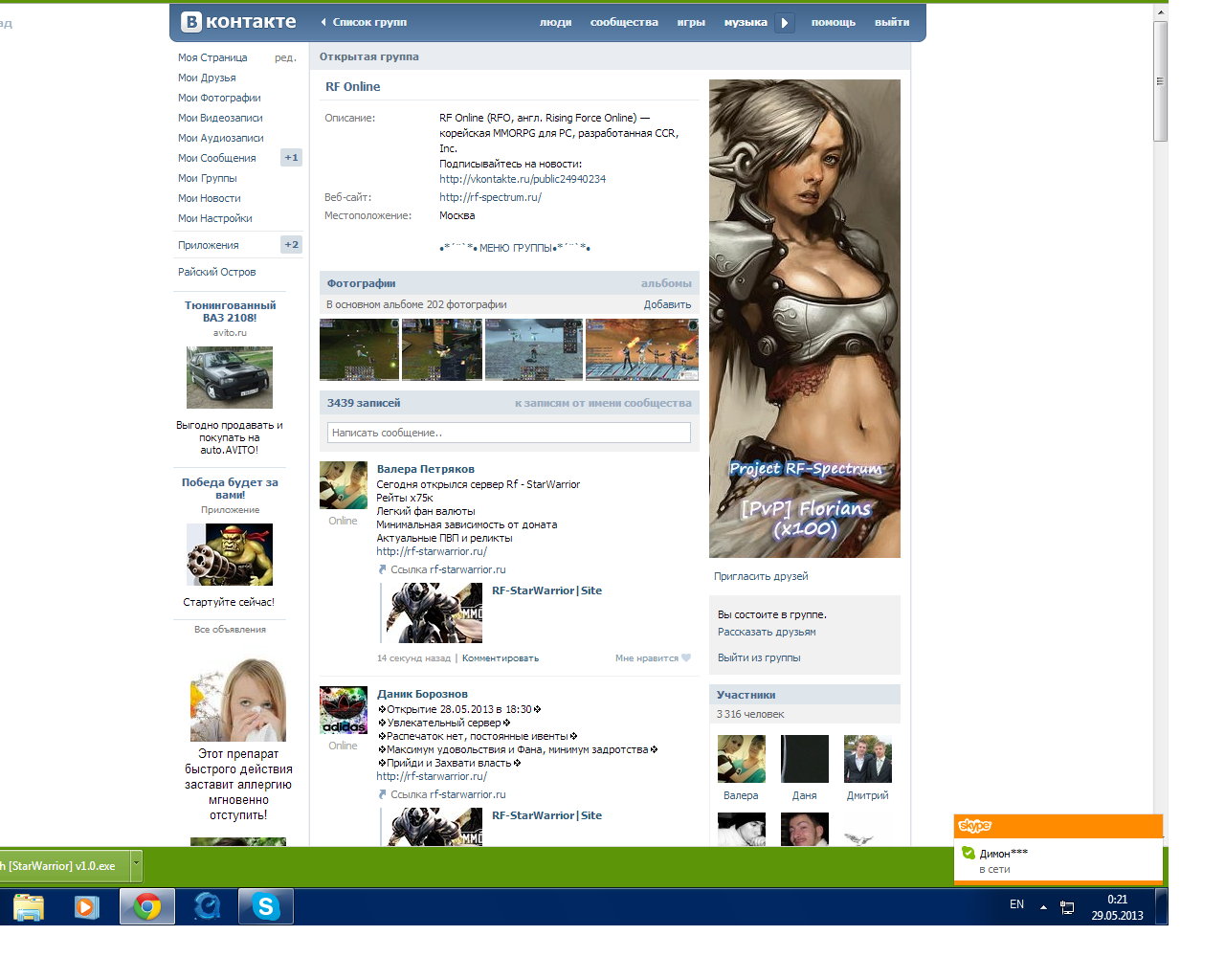Screen dimensions: 1225x980
Task: Click the page vertical scrollbar thumb
Action: click(x=1160, y=81)
